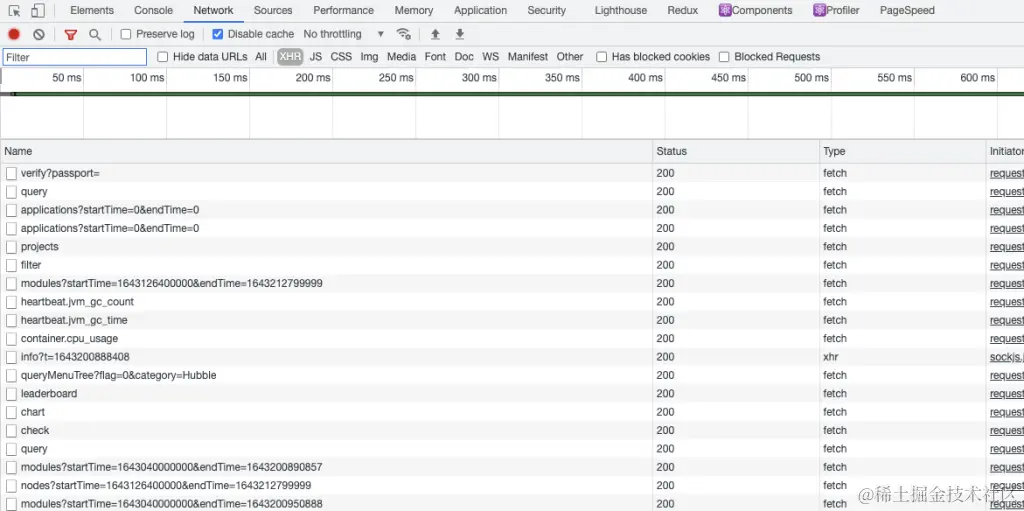Image resolution: width=1024 pixels, height=511 pixels.
Task: Check Blocked Requests option
Action: point(724,57)
